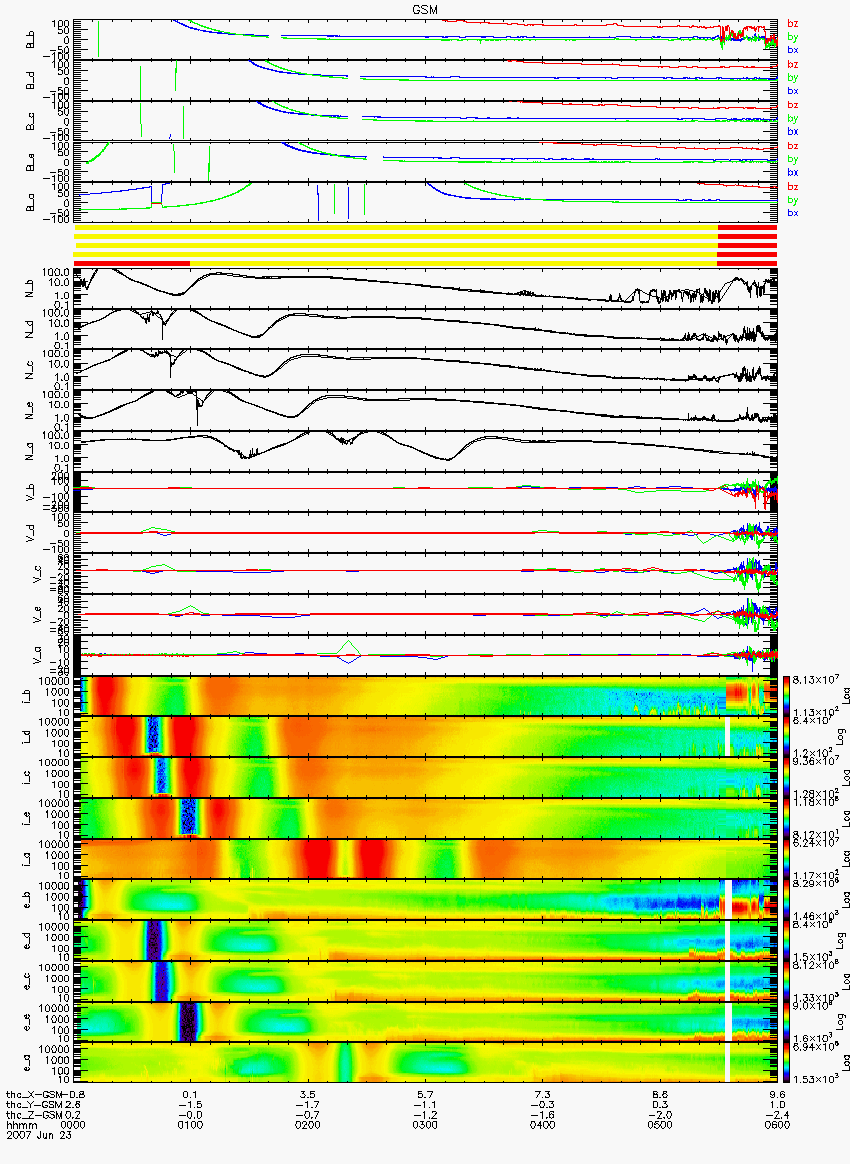Click the e_b panel color bar
Image resolution: width=850 pixels, height=1164 pixels.
(x=786, y=899)
